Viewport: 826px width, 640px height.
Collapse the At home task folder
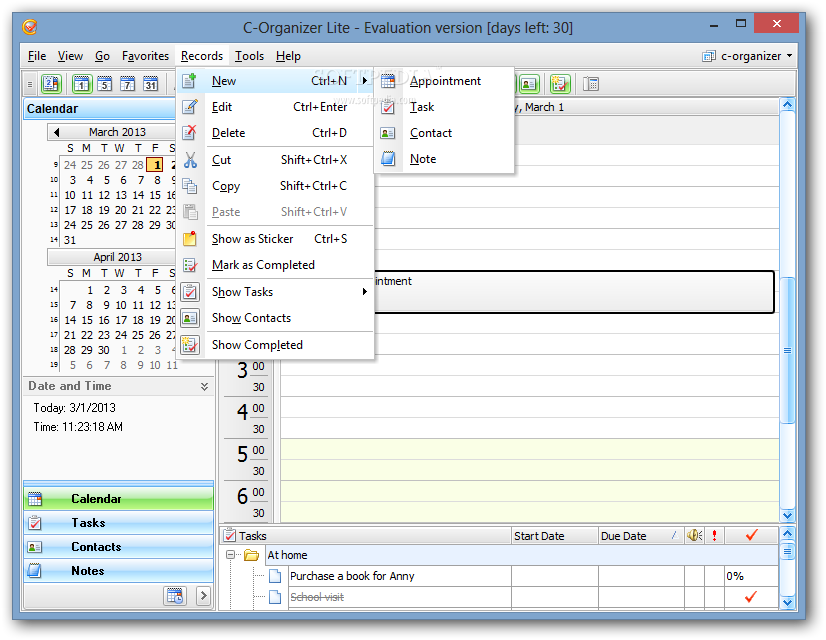click(230, 555)
